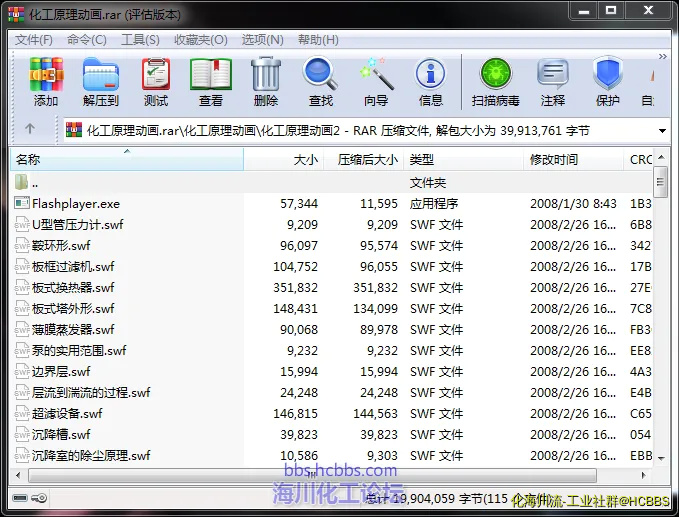
Task: Open the 命令(C) menu
Action: (x=87, y=40)
